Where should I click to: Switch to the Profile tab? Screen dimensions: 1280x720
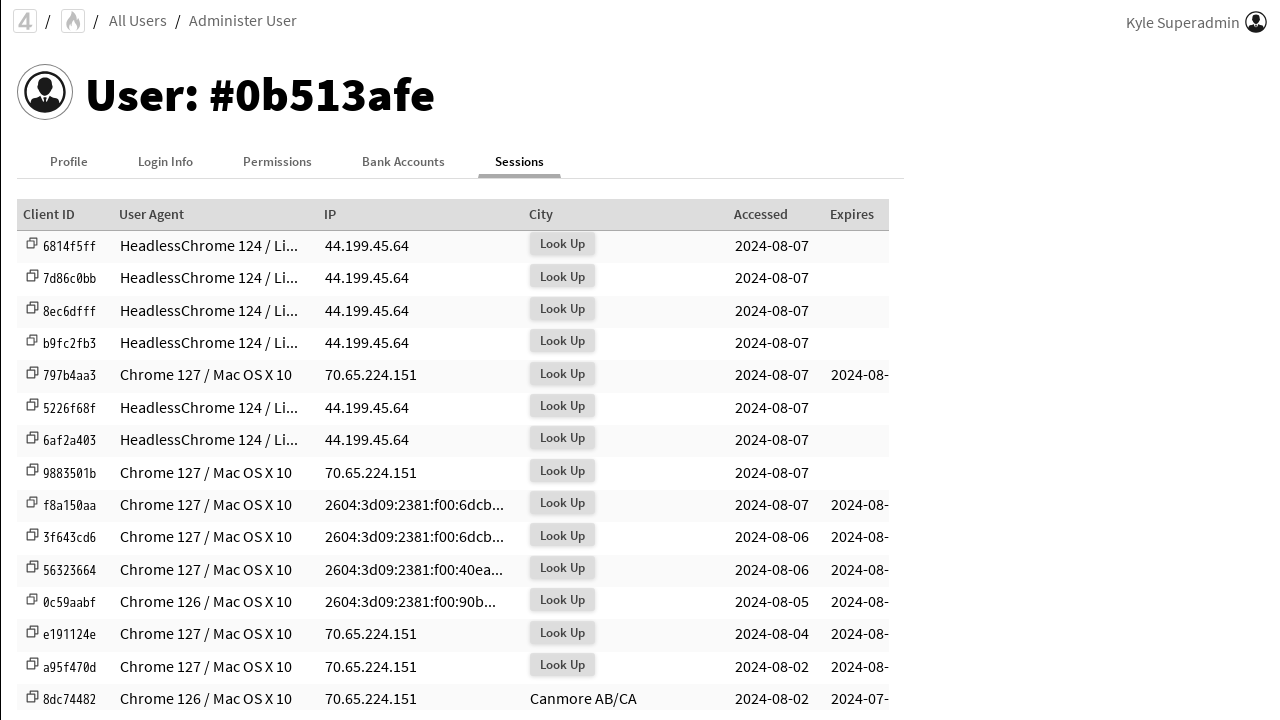69,162
